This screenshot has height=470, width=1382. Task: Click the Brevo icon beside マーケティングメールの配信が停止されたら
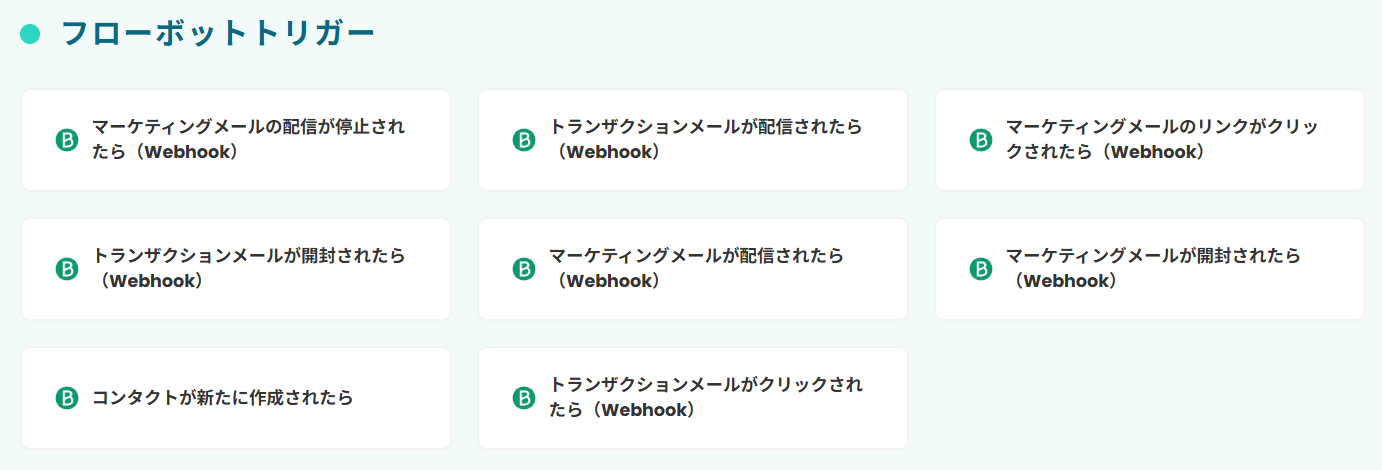(67, 140)
